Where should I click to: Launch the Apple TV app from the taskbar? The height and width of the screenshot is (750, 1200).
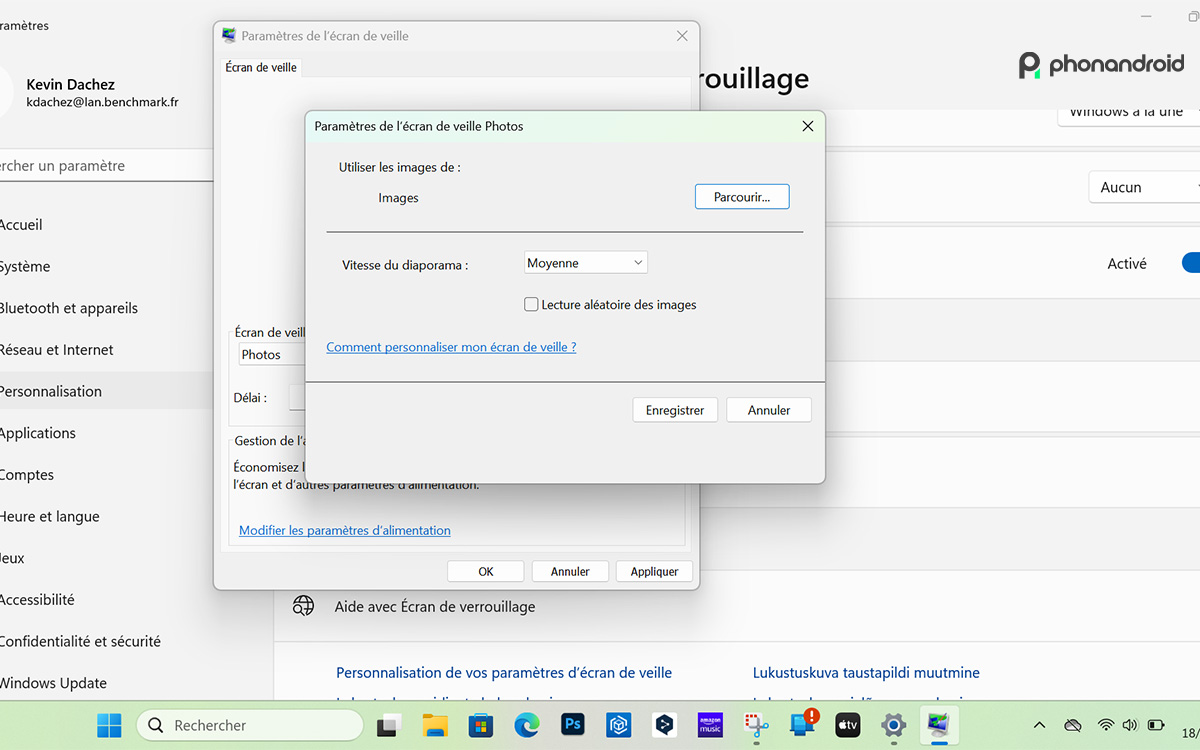tap(847, 725)
